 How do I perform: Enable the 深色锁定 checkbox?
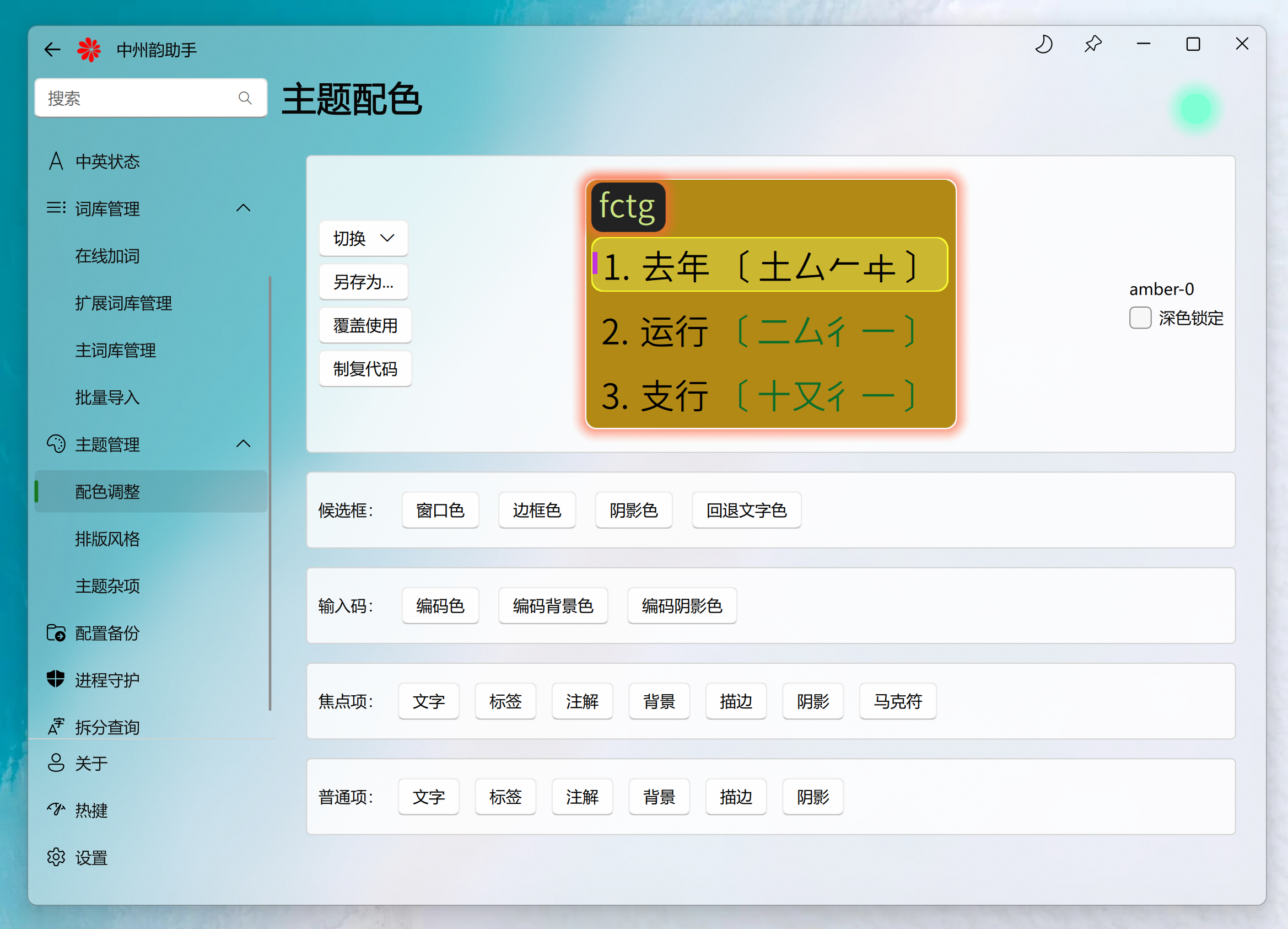[1140, 318]
